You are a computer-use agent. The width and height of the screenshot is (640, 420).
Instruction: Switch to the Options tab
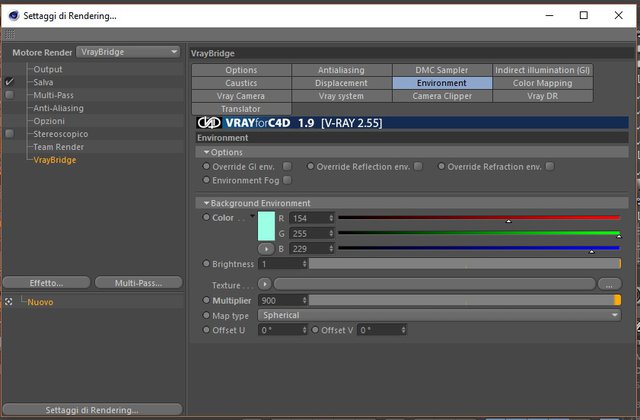coord(241,70)
